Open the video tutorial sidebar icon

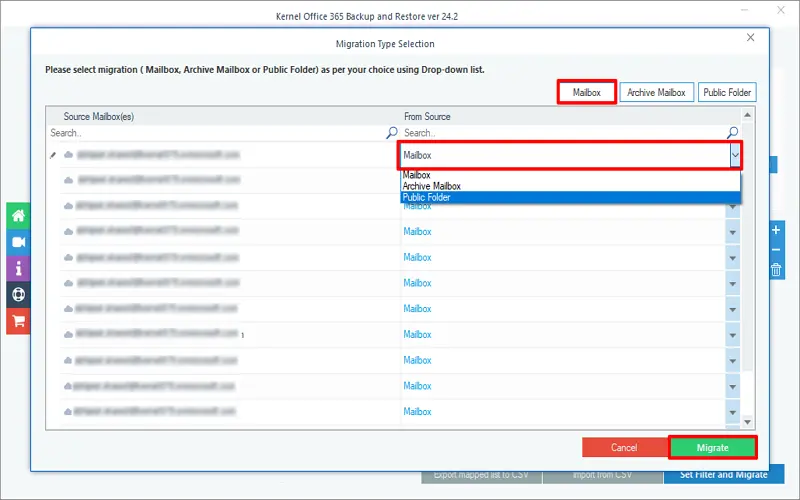point(18,242)
